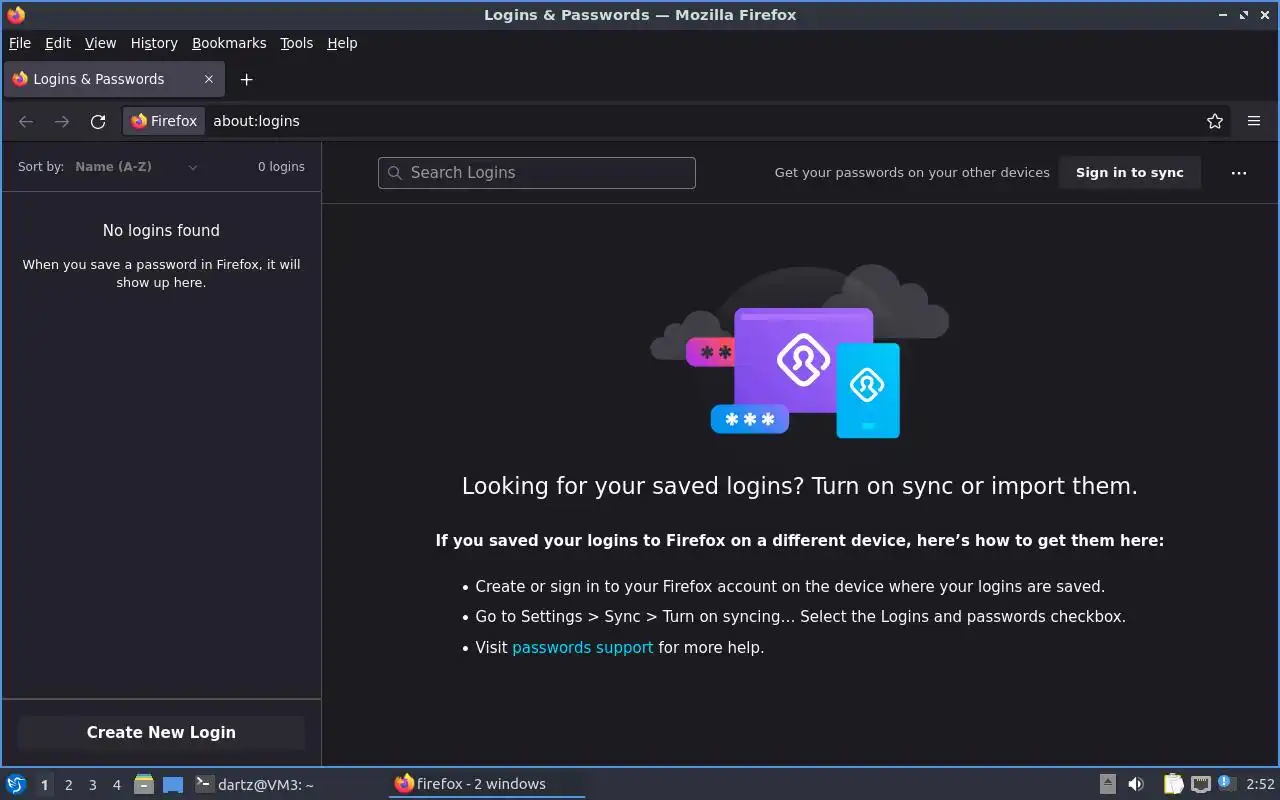Click the '0 logins' count text

pyautogui.click(x=281, y=167)
